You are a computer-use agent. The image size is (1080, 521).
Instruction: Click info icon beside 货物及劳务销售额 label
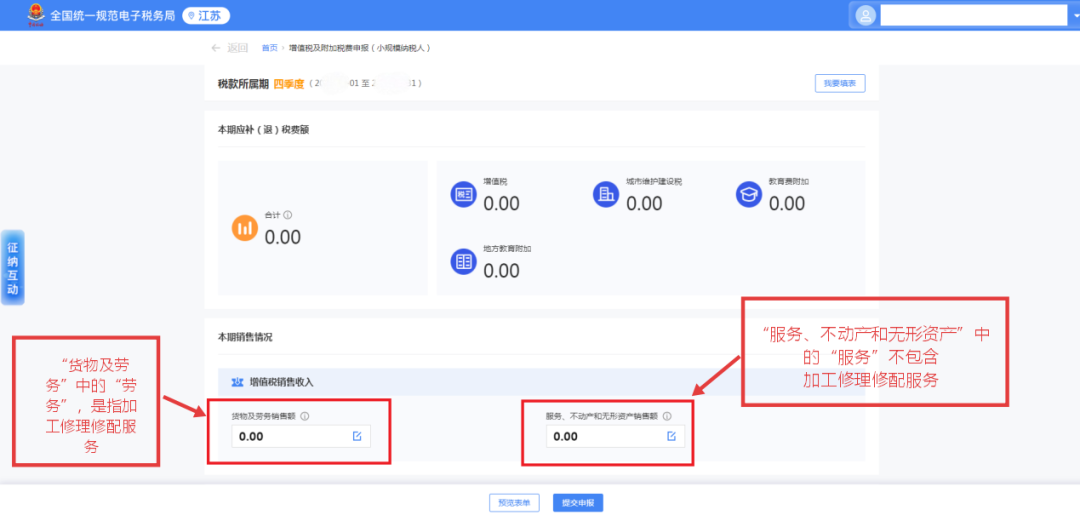coord(305,417)
